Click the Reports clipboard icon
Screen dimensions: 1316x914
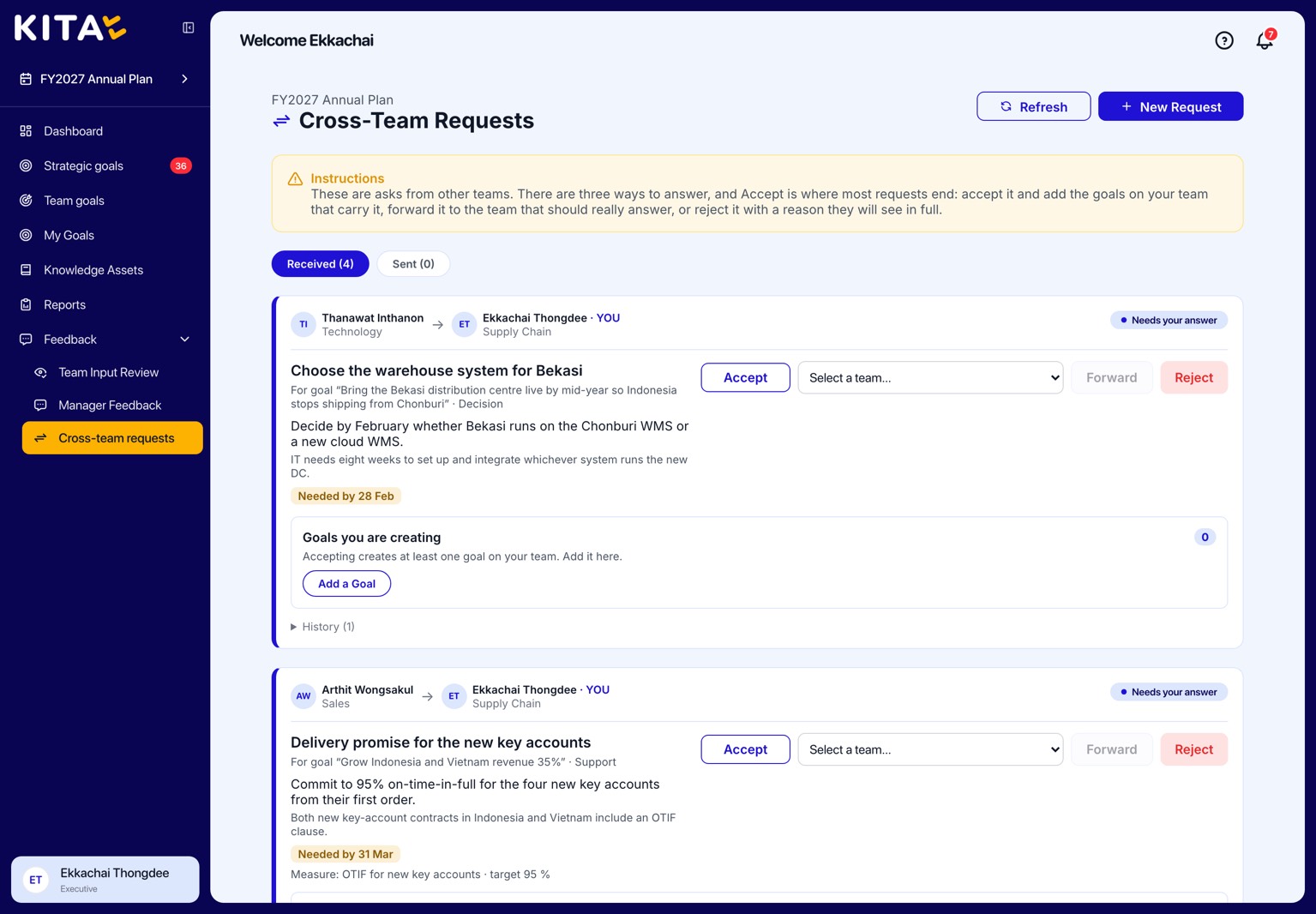pos(26,304)
